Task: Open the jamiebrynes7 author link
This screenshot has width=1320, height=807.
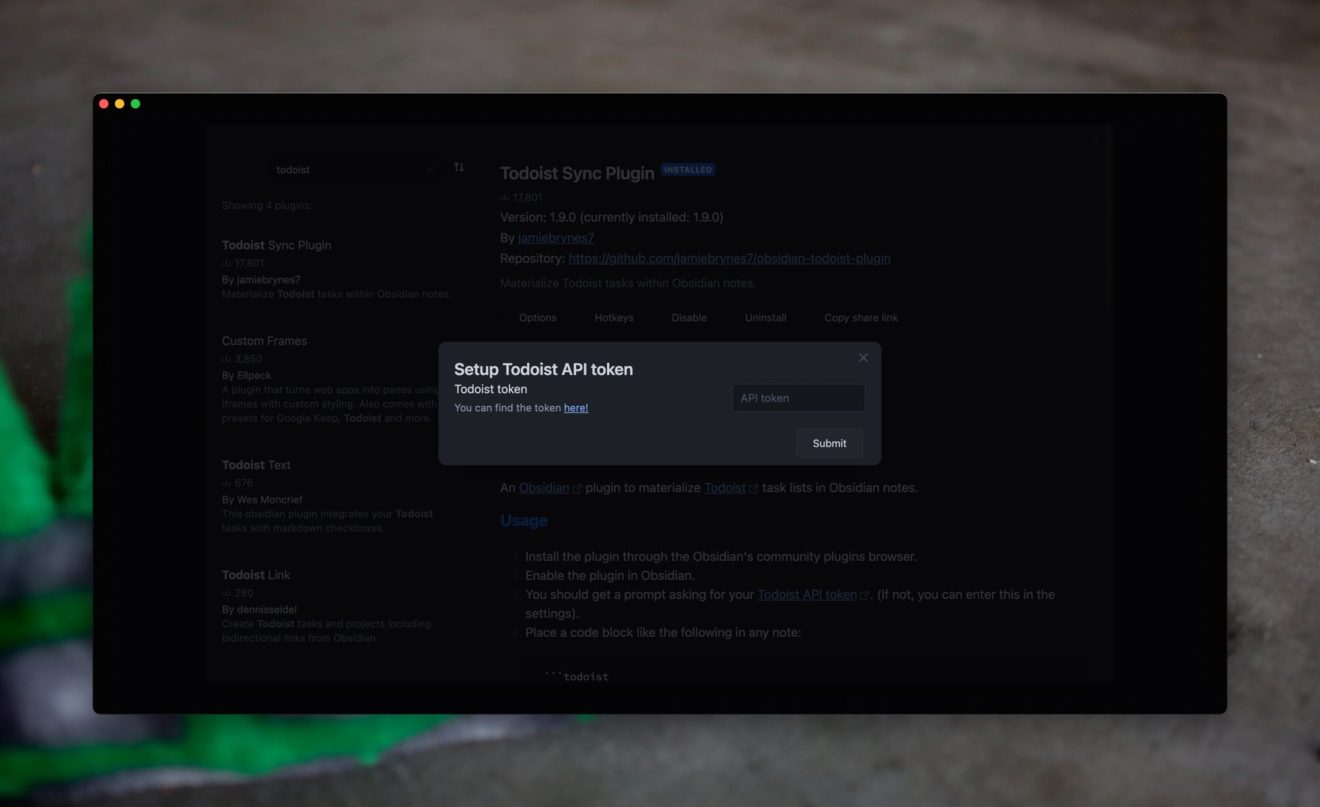Action: pyautogui.click(x=555, y=238)
